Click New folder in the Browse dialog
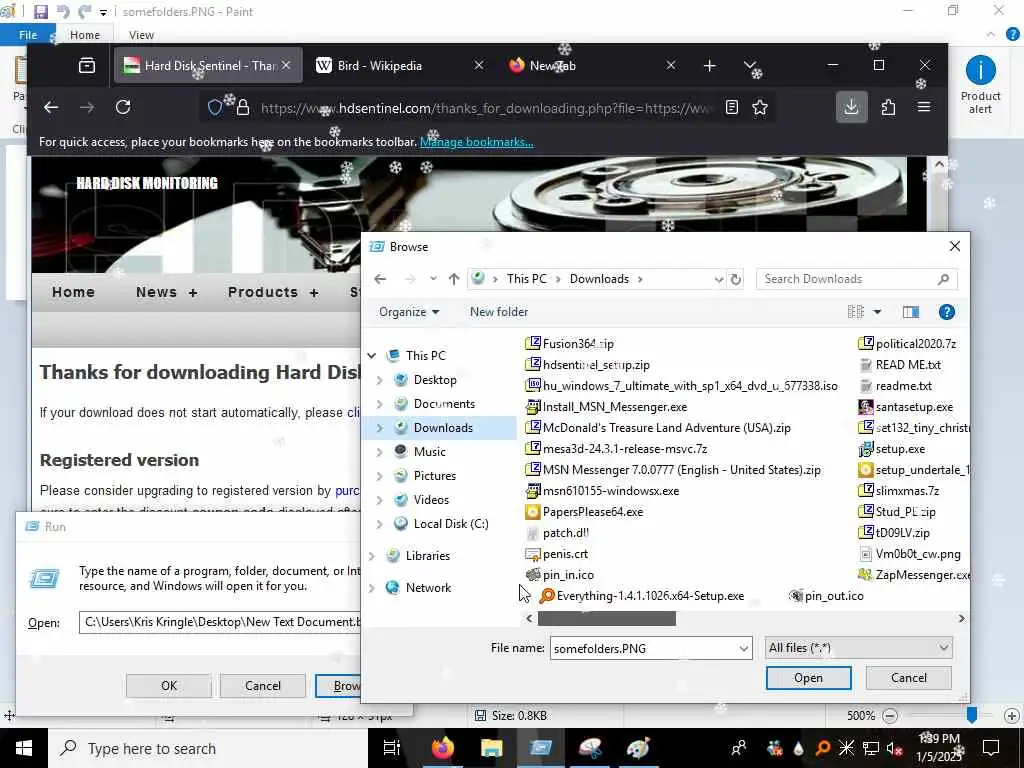Screen dimensions: 1024x768 click(x=499, y=312)
